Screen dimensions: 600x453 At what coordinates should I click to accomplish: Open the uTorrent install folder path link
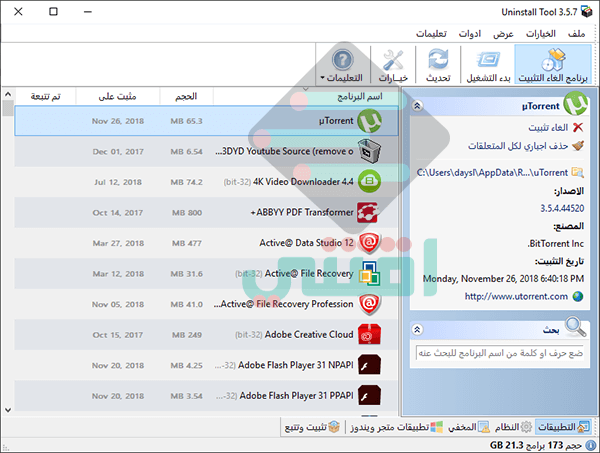(x=492, y=173)
